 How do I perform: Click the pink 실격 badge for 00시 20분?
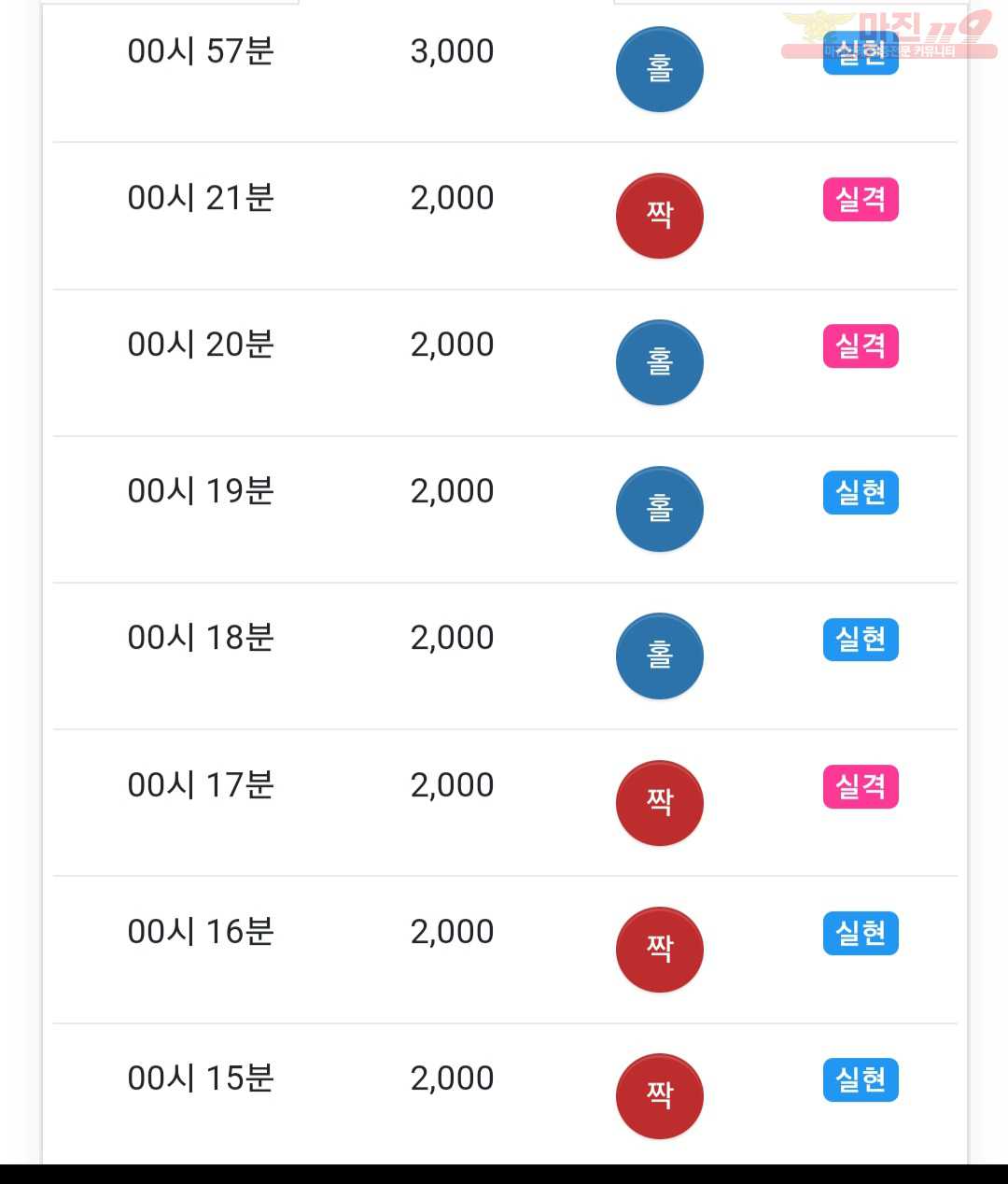(861, 345)
